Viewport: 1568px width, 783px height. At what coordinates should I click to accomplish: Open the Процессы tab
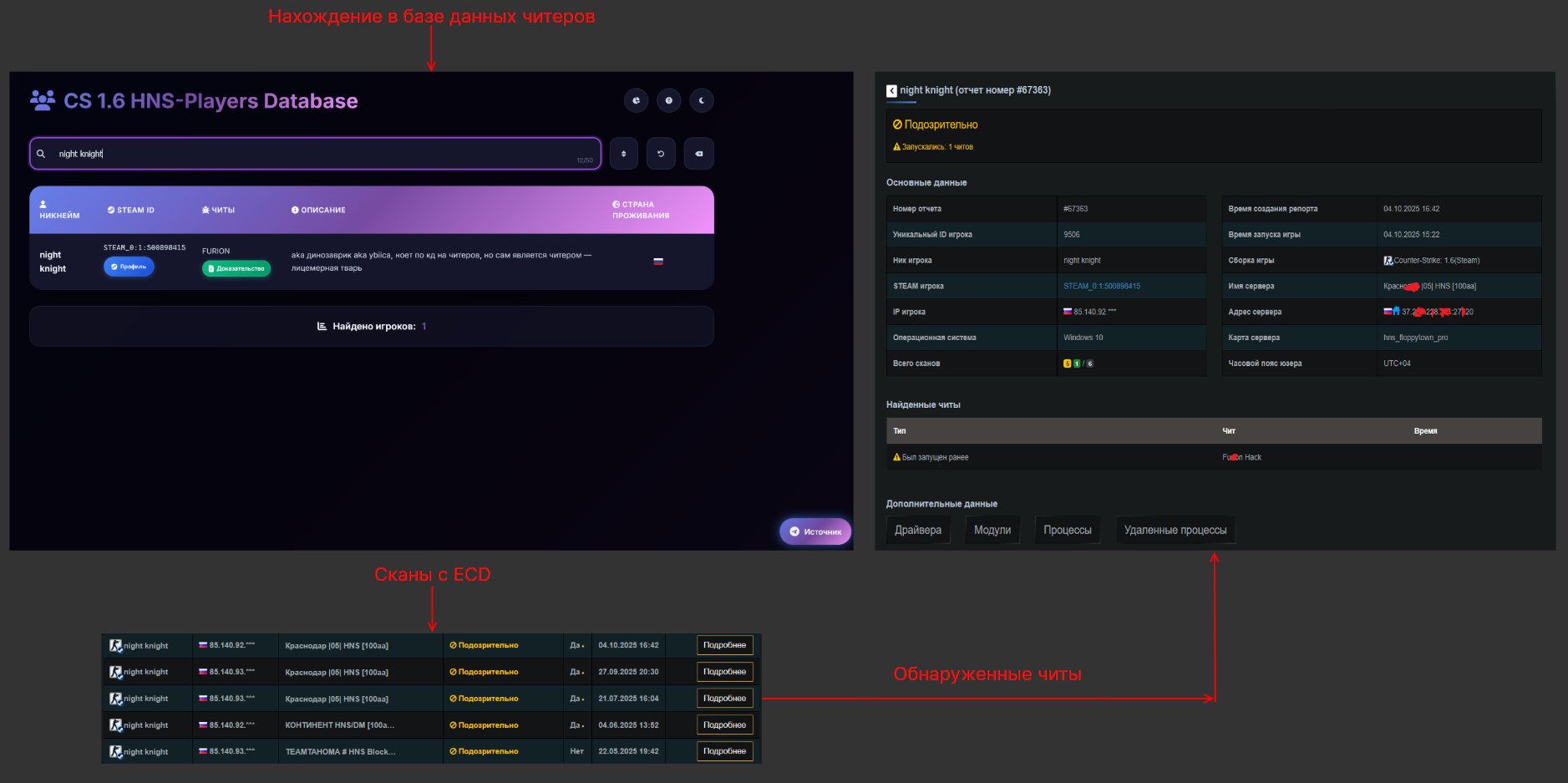click(x=1067, y=531)
